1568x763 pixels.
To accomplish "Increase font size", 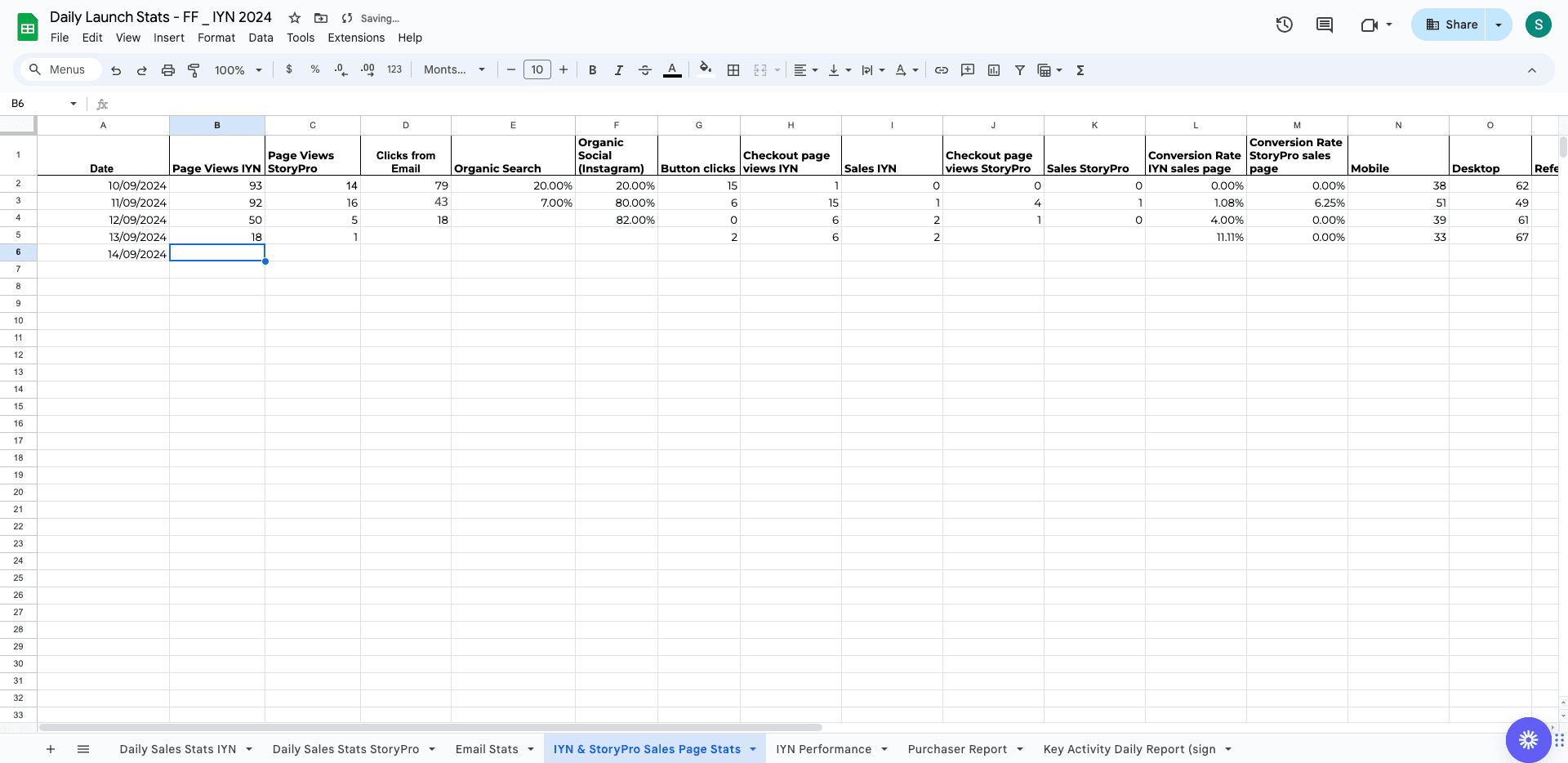I will tap(563, 70).
